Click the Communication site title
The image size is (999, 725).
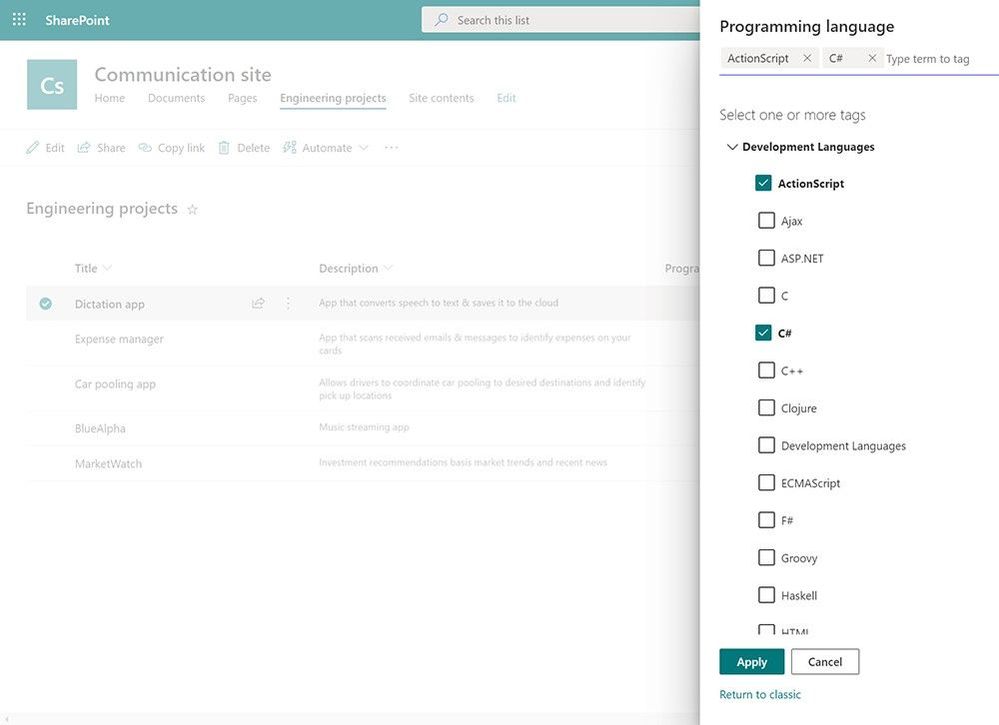(183, 75)
